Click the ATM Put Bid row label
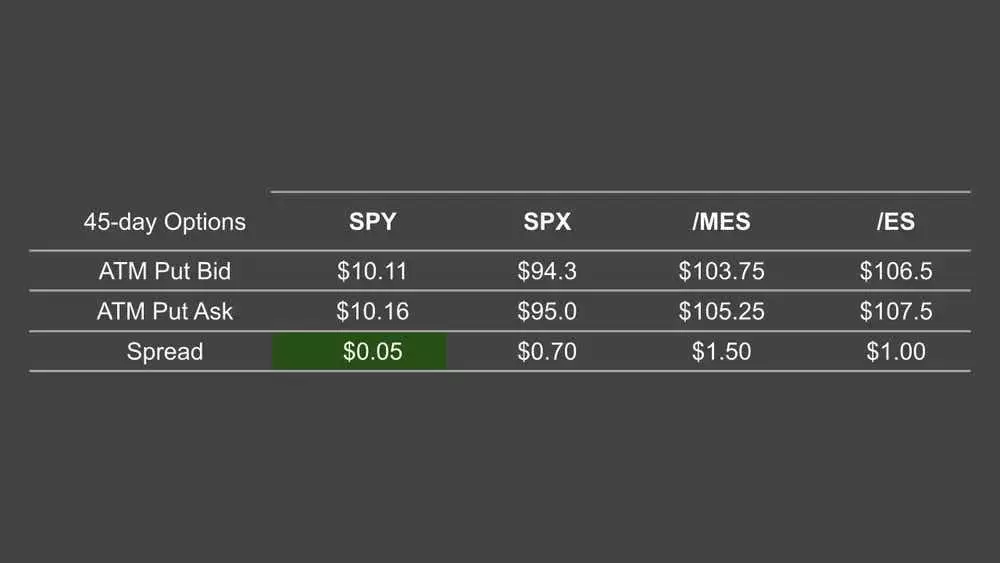1000x563 pixels. coord(164,271)
